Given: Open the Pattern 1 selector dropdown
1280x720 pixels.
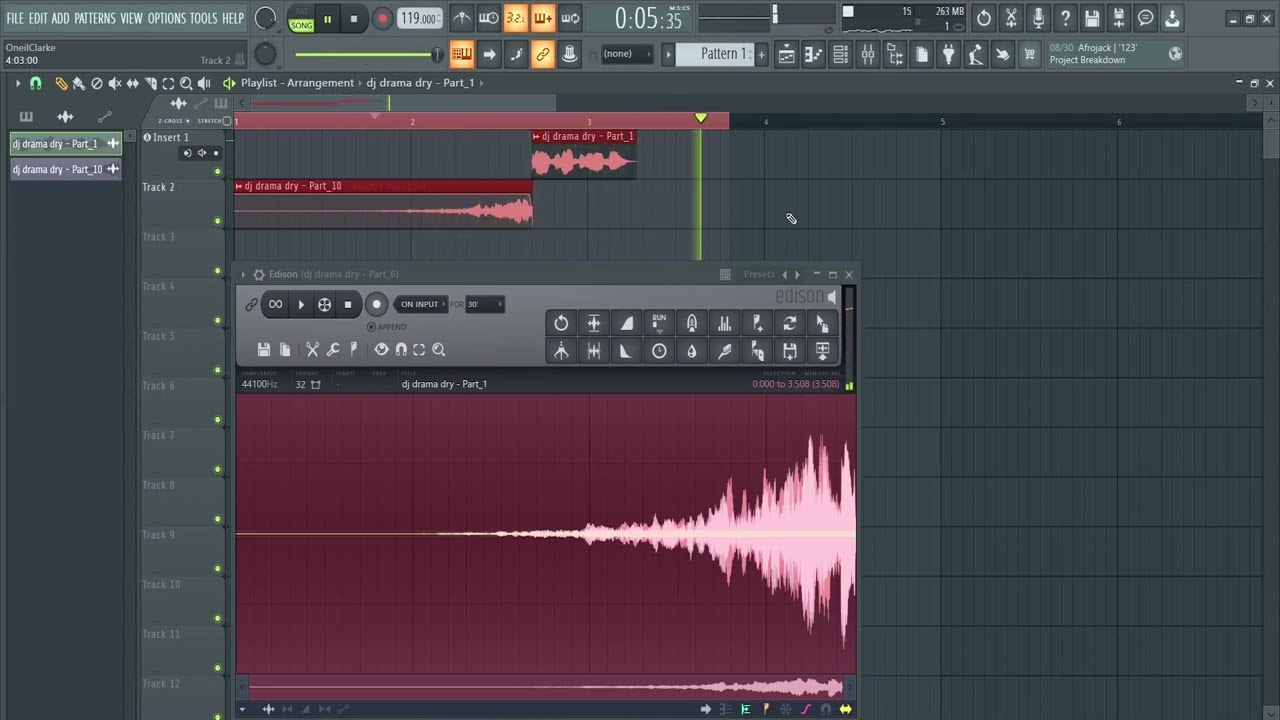Looking at the screenshot, I should (717, 54).
